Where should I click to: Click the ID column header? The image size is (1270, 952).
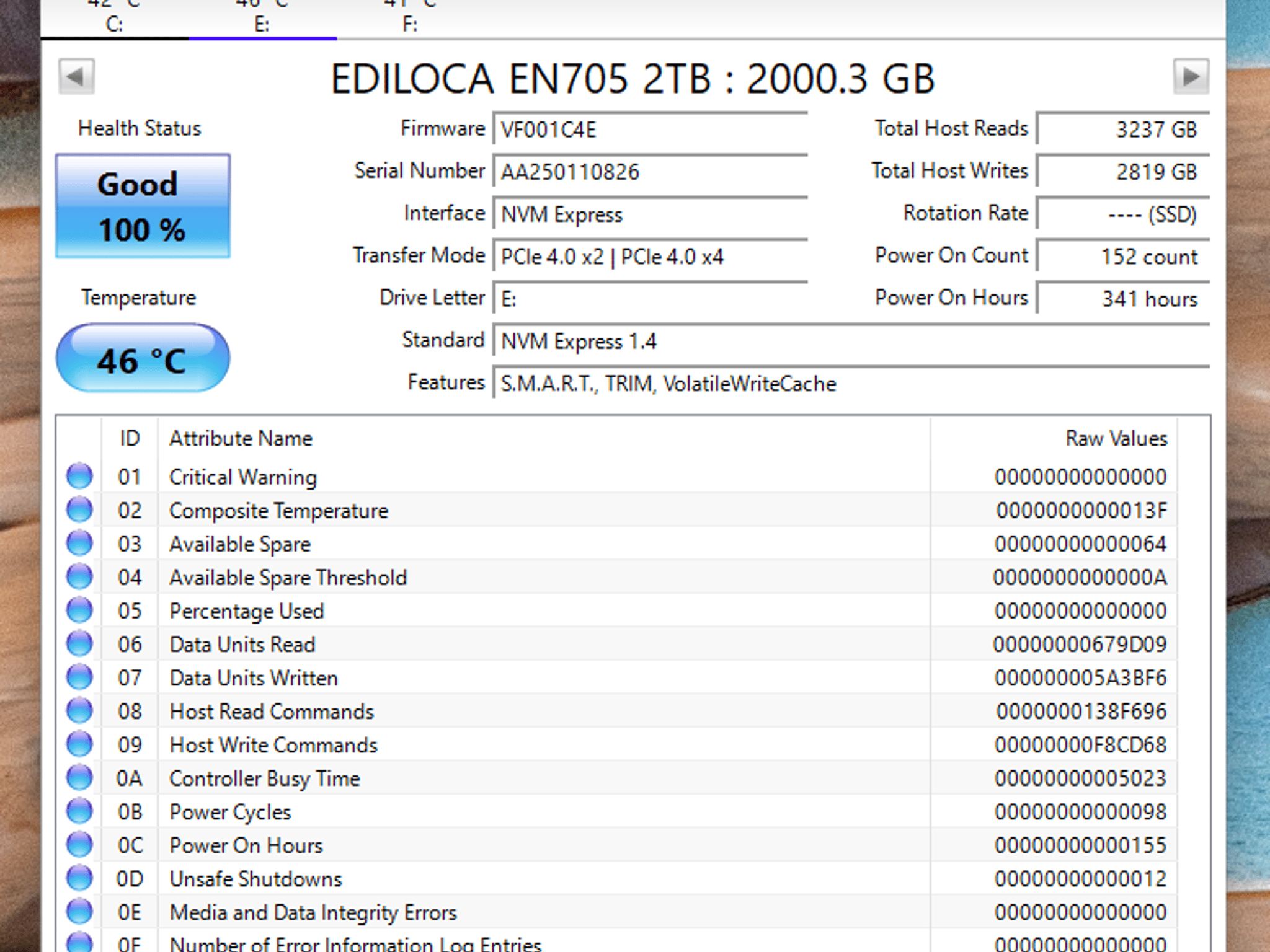[x=130, y=438]
